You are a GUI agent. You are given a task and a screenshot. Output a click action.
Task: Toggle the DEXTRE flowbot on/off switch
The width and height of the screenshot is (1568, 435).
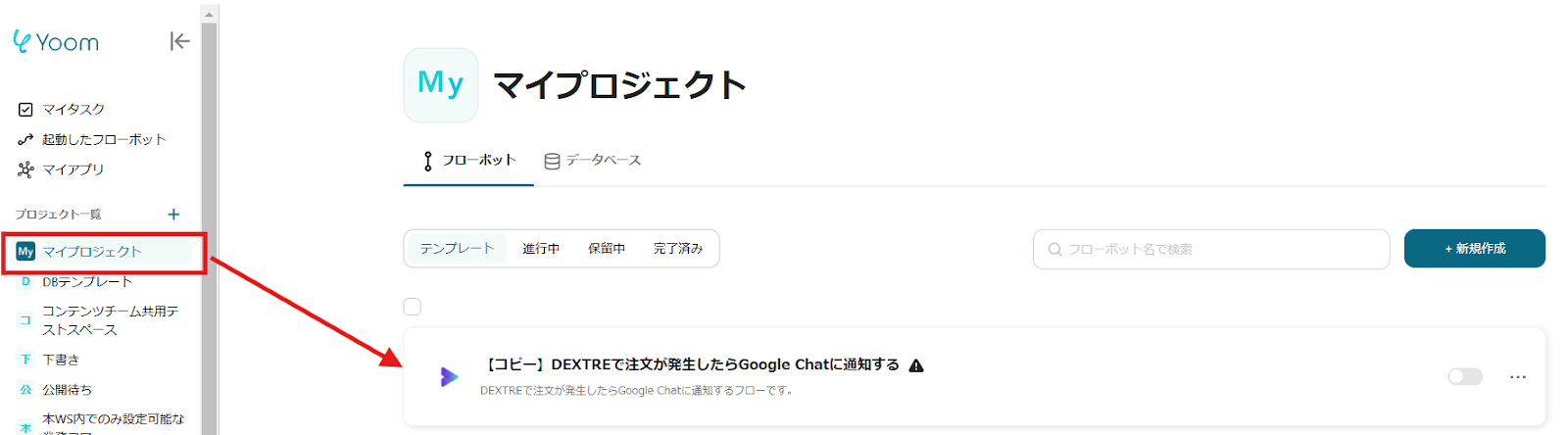(x=1465, y=376)
